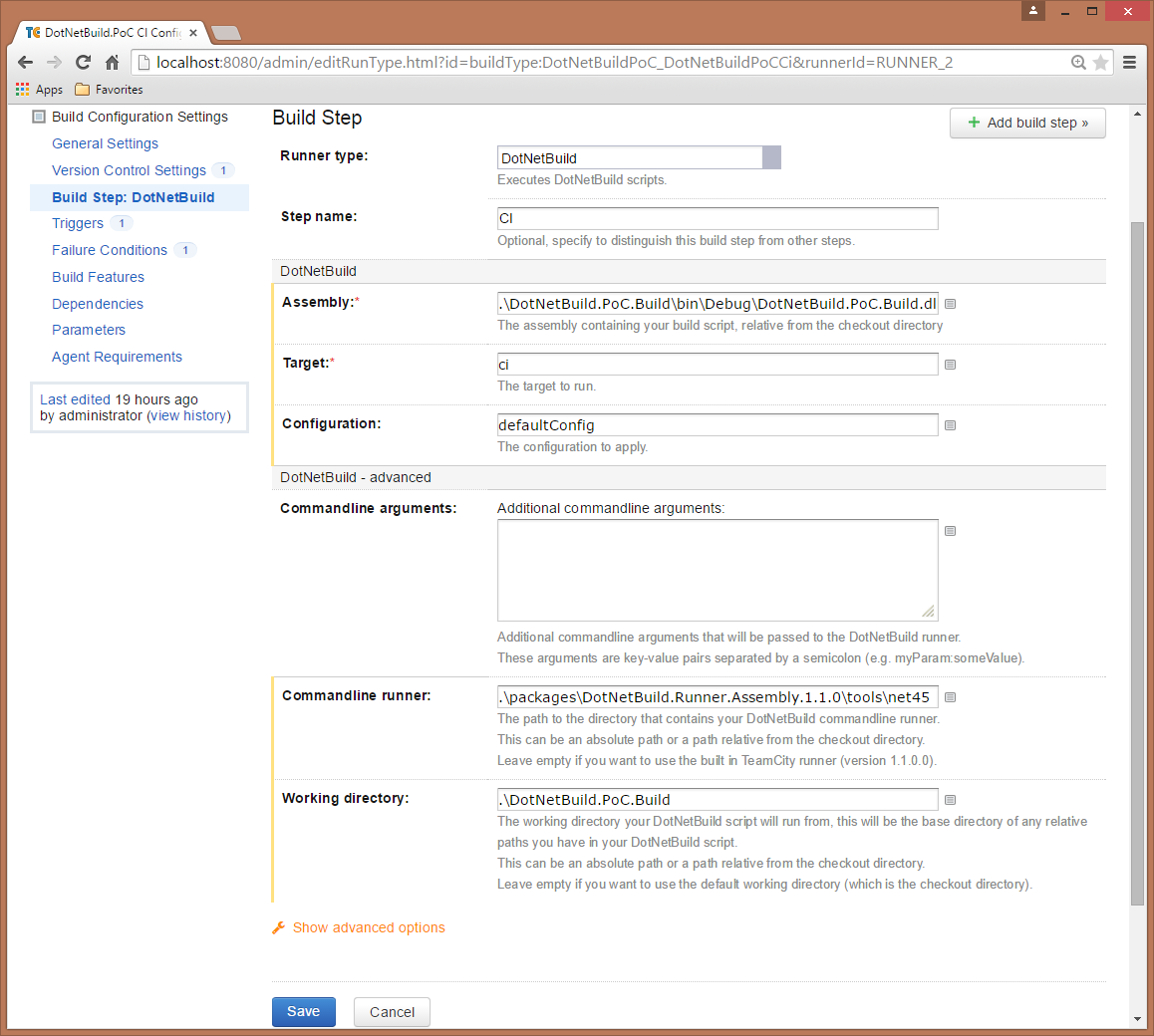Click the Build Configuration Settings icon
Image resolution: width=1154 pixels, height=1036 pixels.
tap(39, 117)
